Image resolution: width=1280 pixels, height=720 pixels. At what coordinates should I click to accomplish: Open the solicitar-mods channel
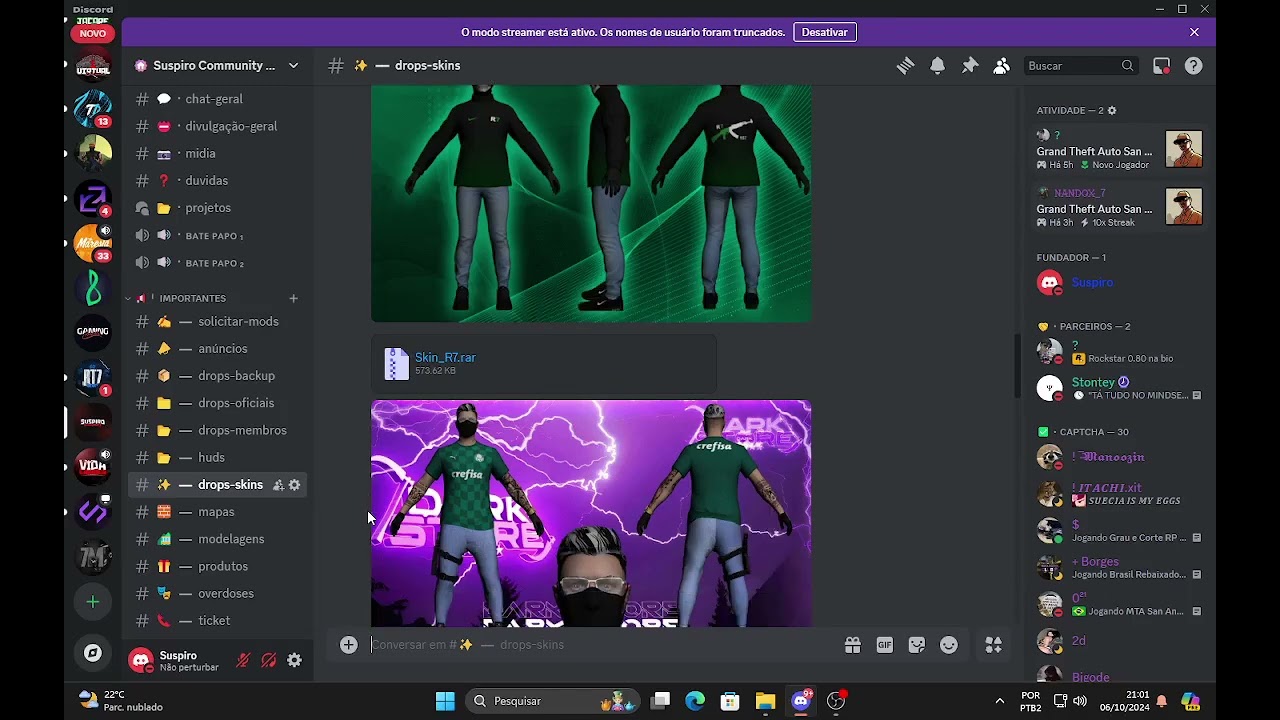pos(218,321)
